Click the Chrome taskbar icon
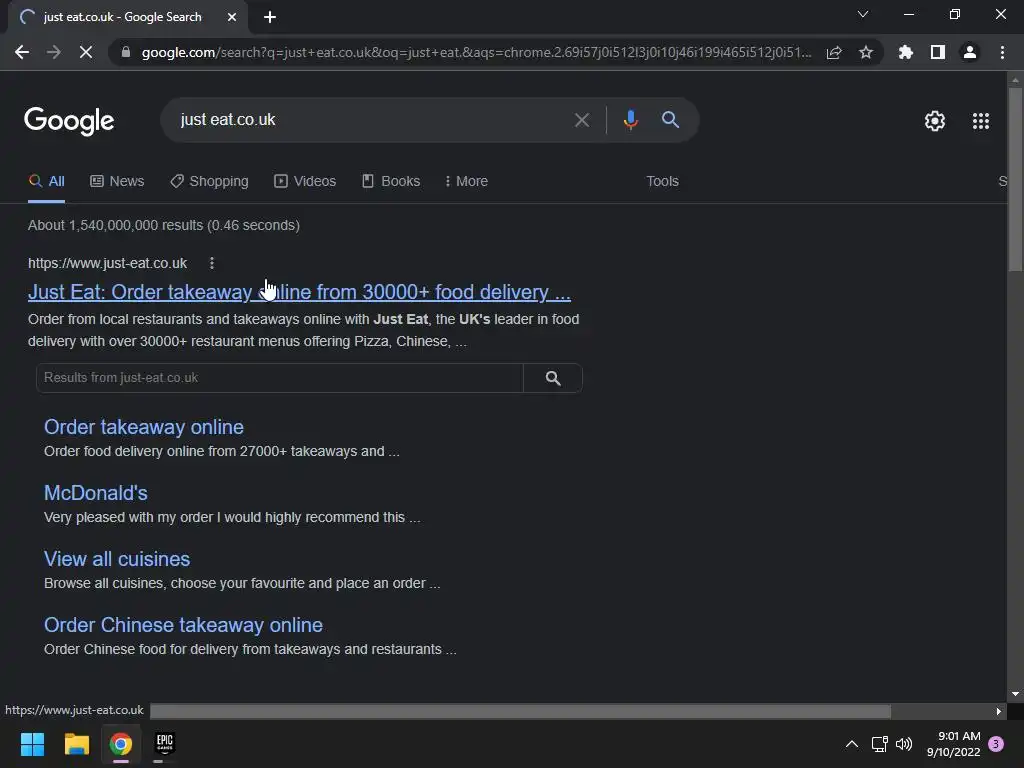Screen dimensions: 1024x768 coord(121,744)
